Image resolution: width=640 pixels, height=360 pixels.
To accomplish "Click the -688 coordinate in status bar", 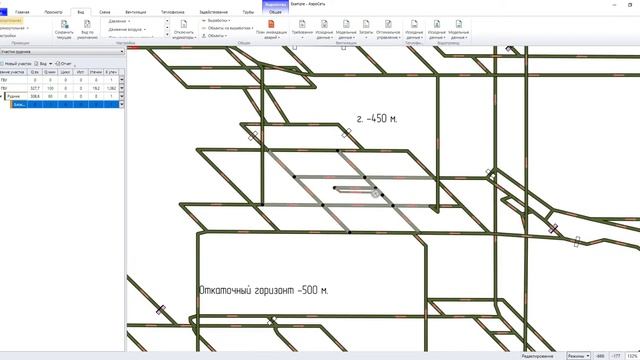I will [x=600, y=356].
